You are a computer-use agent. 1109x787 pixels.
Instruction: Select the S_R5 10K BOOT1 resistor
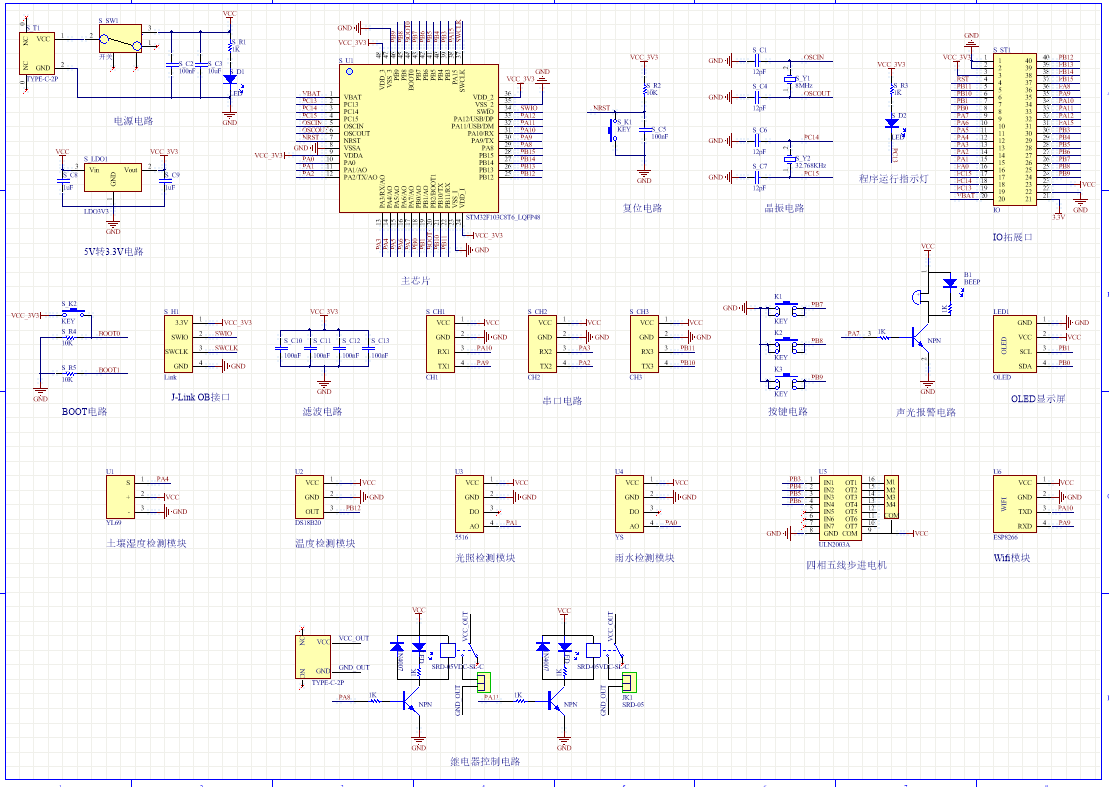pos(68,374)
